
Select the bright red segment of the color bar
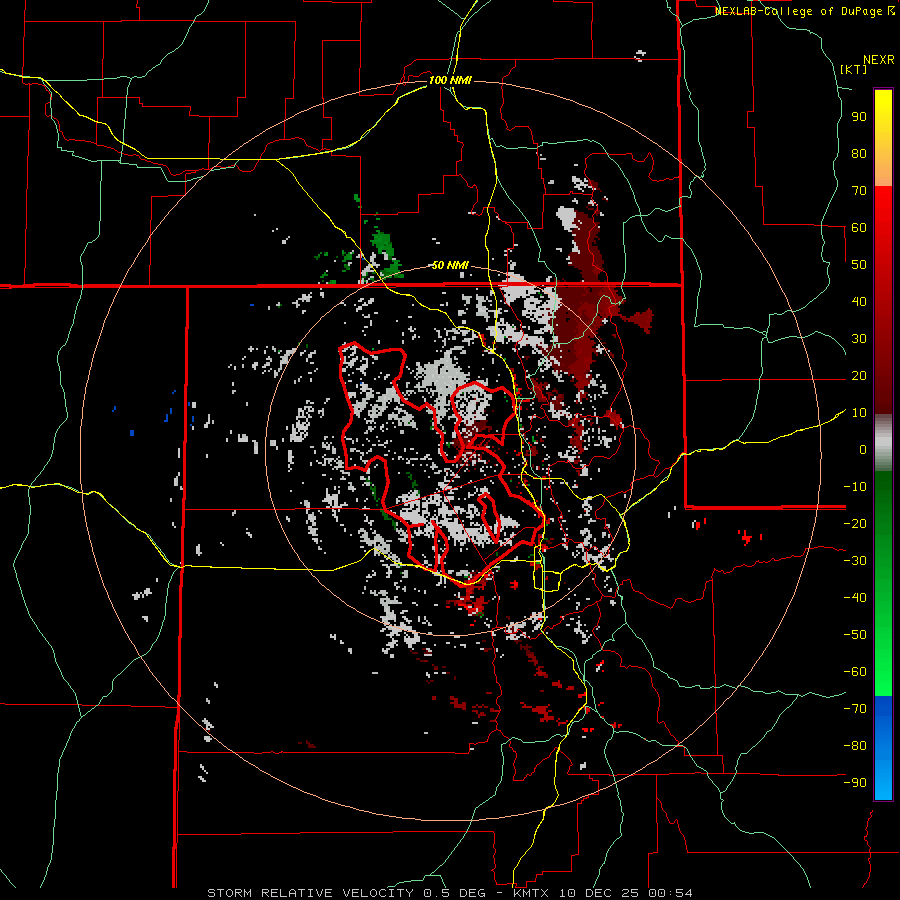pos(883,198)
